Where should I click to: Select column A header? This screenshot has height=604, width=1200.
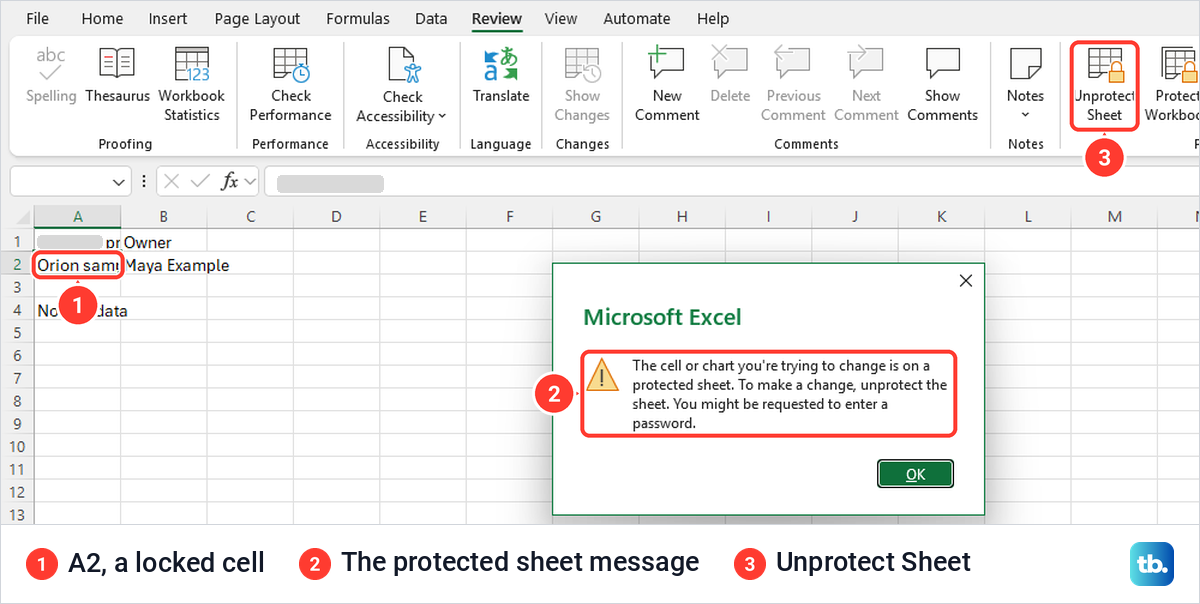pyautogui.click(x=78, y=216)
